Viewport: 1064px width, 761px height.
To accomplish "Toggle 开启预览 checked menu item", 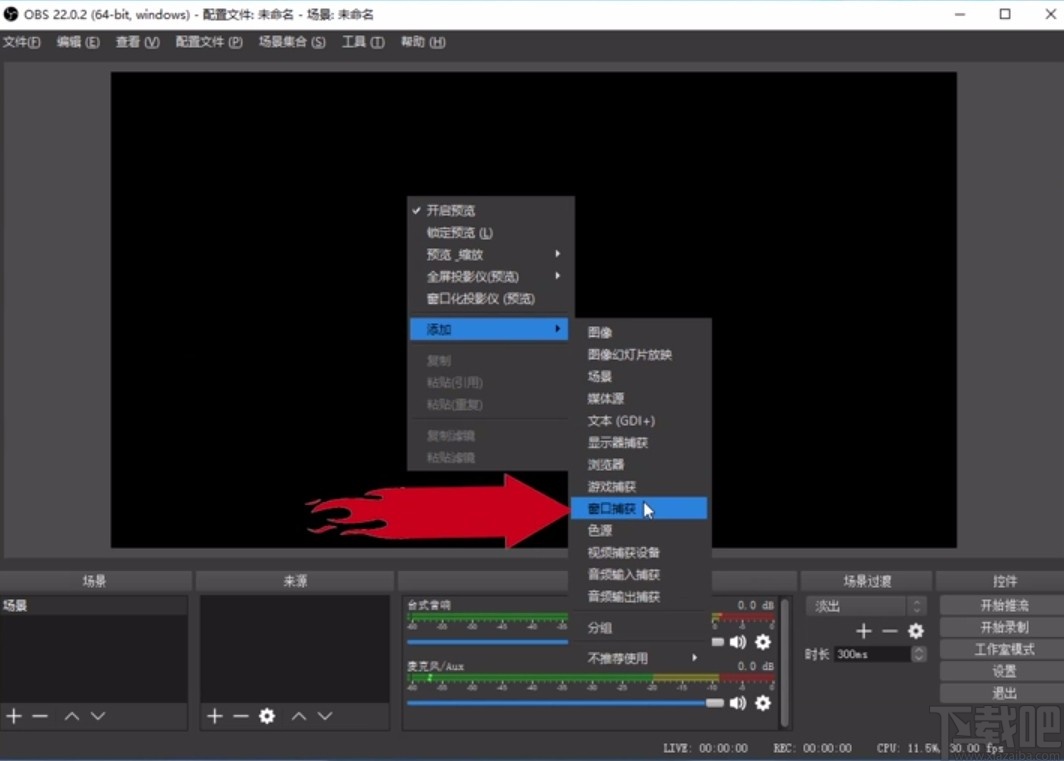I will click(490, 210).
